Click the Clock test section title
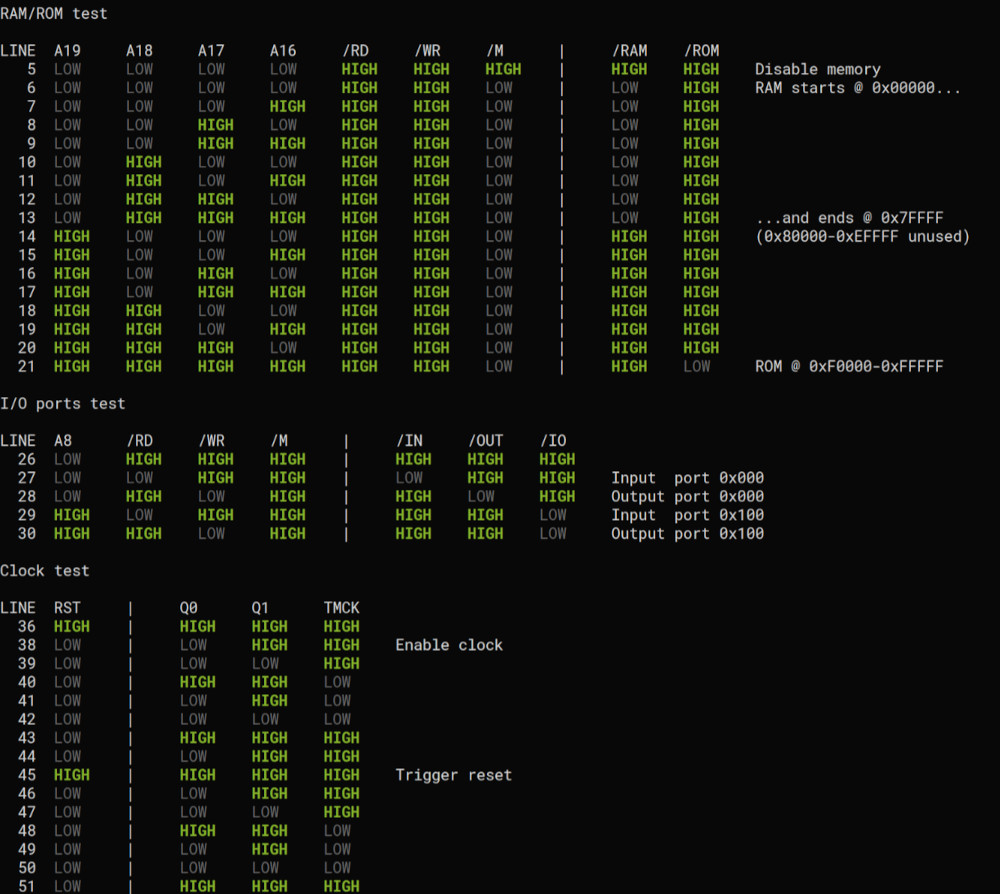1000x894 pixels. coord(45,570)
